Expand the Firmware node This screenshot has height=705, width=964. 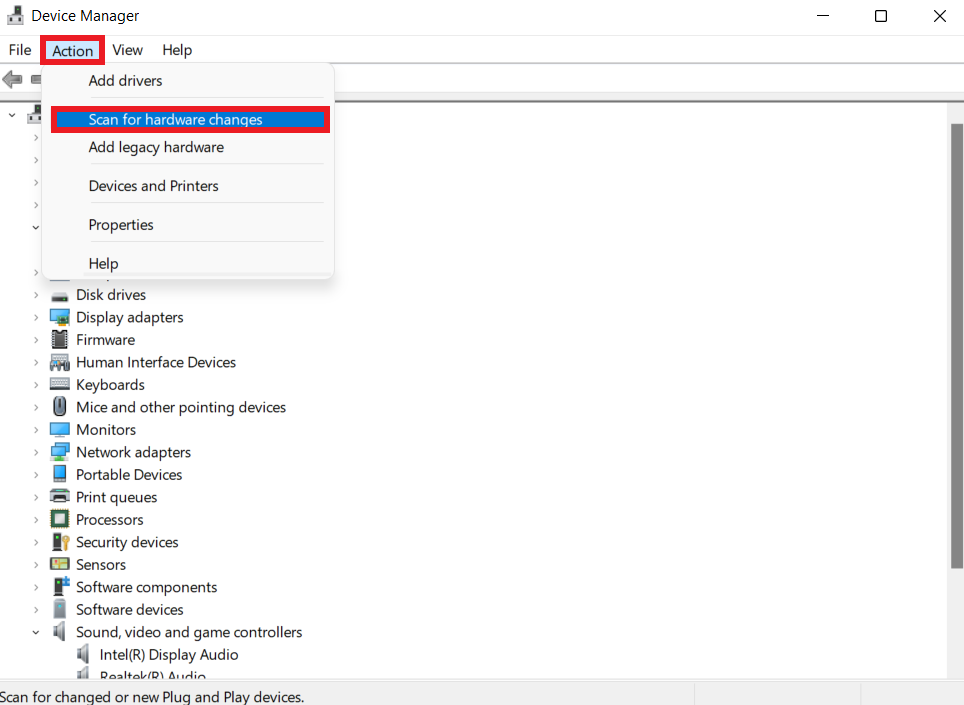click(x=36, y=340)
